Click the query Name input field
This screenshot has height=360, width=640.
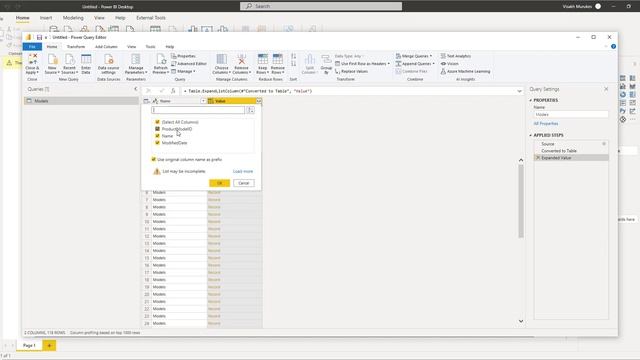[x=571, y=115]
